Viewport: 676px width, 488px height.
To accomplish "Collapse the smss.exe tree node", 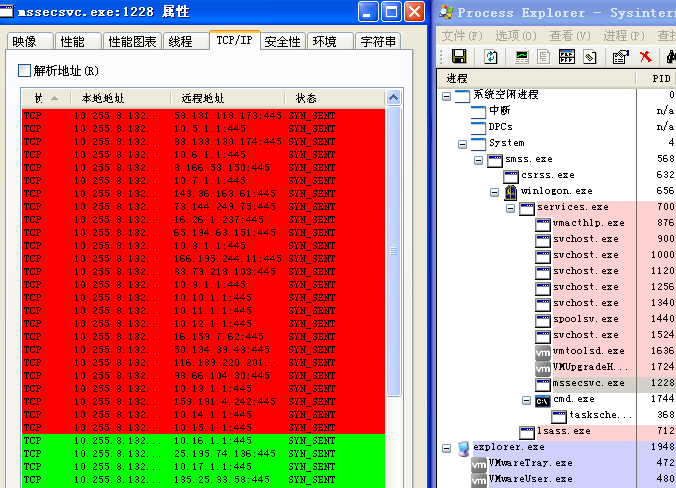I will coord(479,160).
